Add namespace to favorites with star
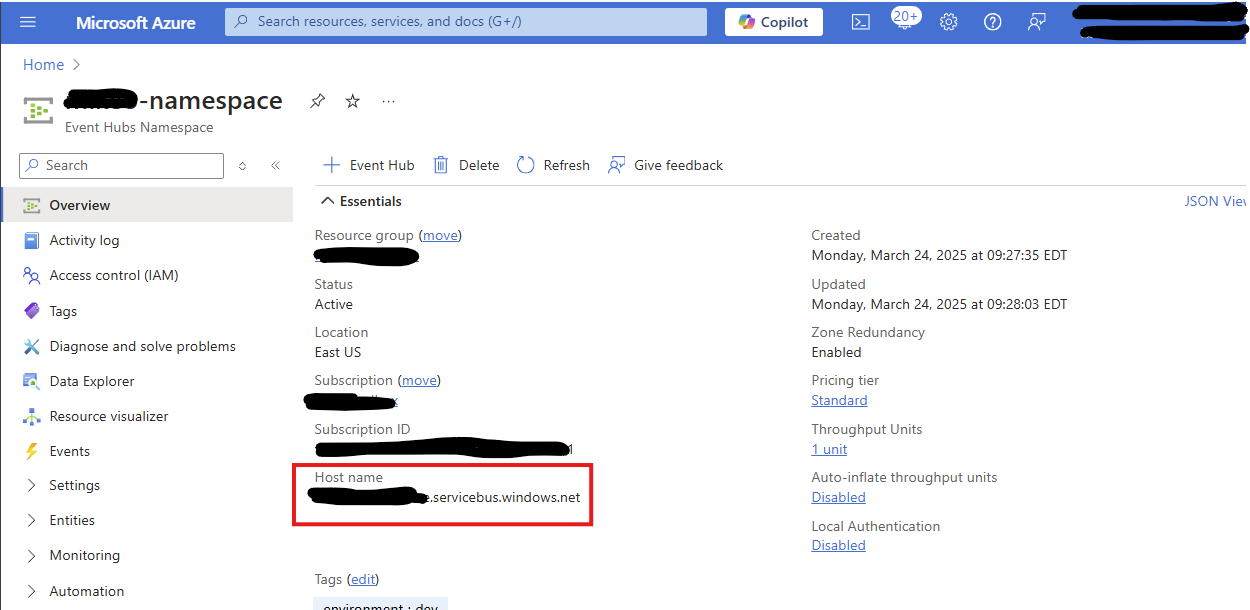The image size is (1250, 610). [x=352, y=101]
